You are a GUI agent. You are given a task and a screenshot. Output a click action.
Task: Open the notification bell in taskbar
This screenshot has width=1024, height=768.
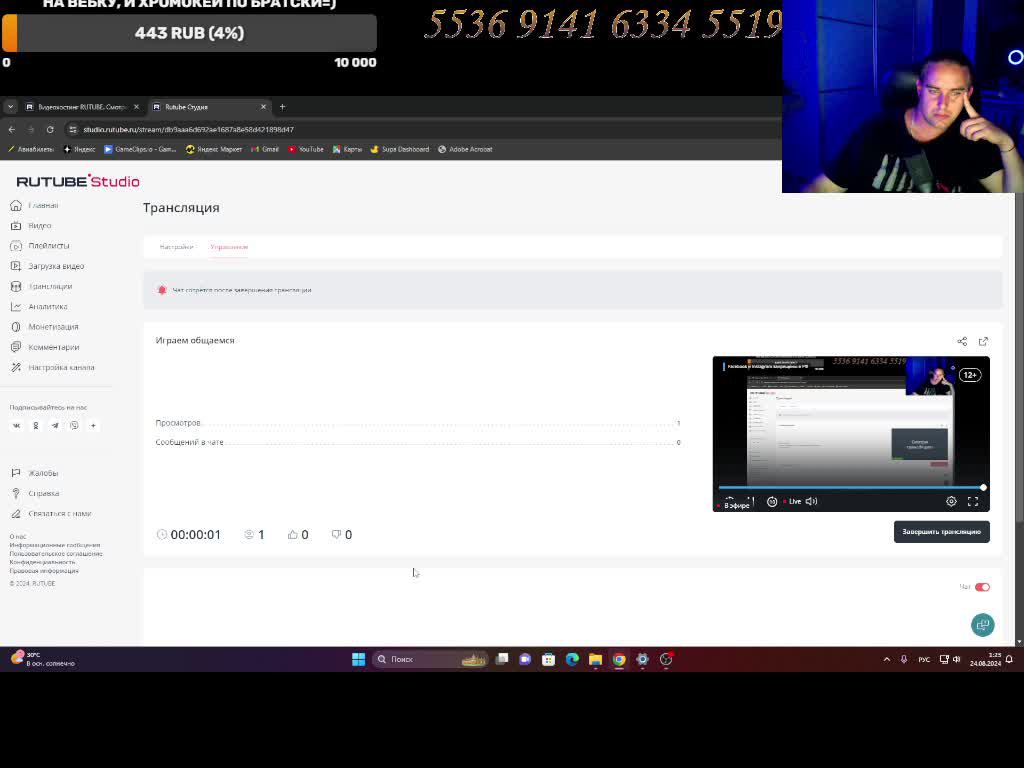point(1009,660)
